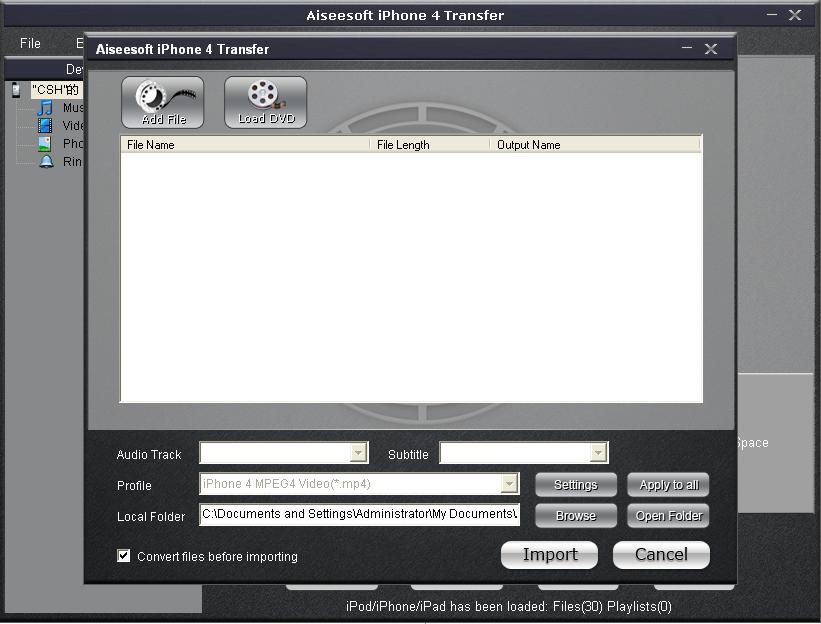Screen dimensions: 821x624
Task: Open the Audio Track dropdown
Action: pyautogui.click(x=358, y=453)
